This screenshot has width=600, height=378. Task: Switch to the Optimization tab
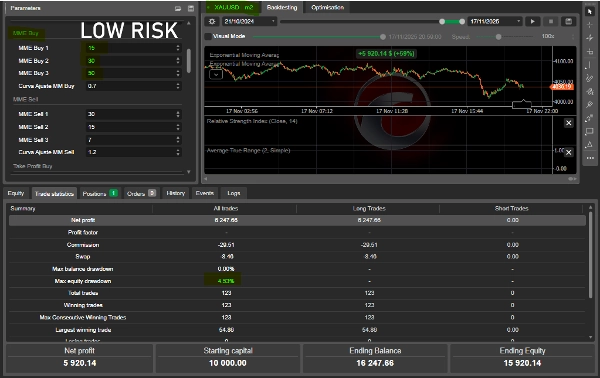[x=328, y=7]
